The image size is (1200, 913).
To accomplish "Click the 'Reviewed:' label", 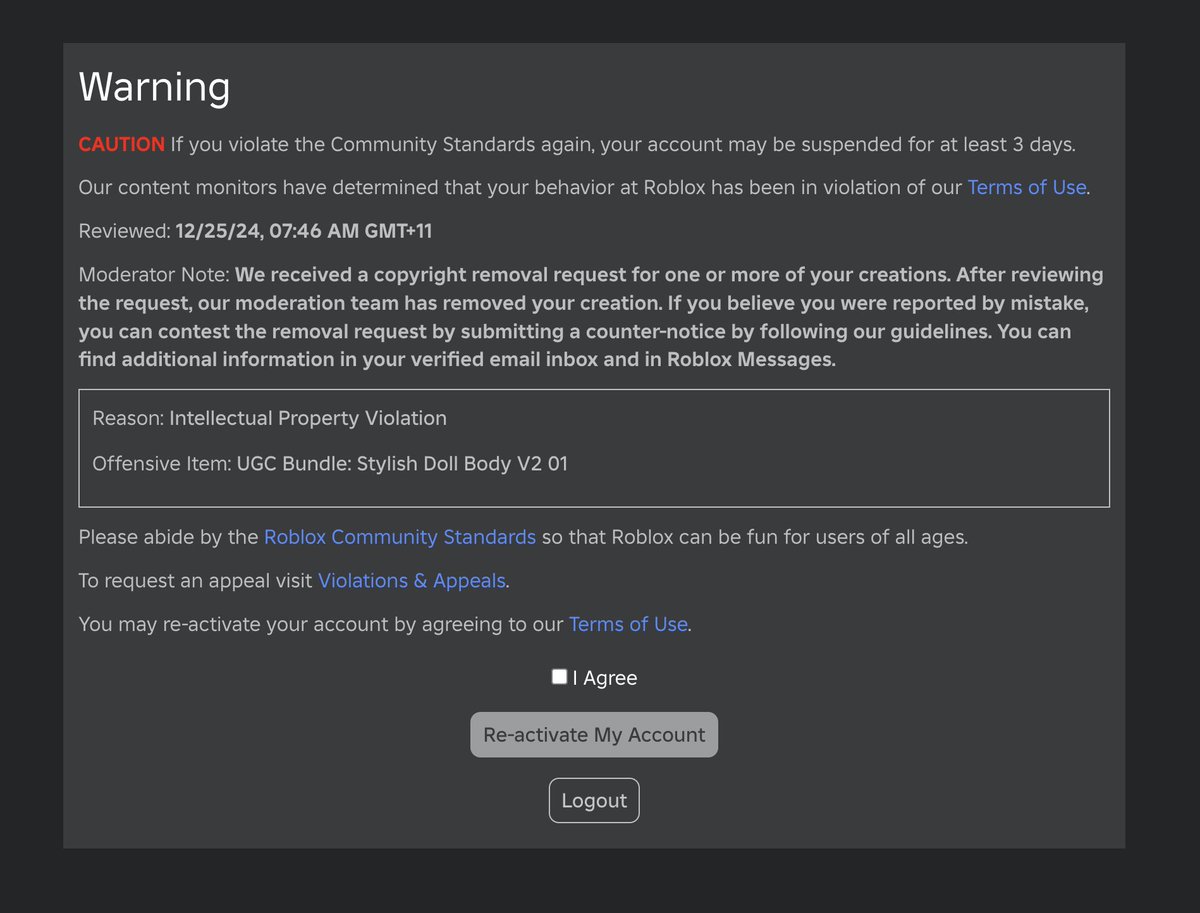I will [x=125, y=231].
